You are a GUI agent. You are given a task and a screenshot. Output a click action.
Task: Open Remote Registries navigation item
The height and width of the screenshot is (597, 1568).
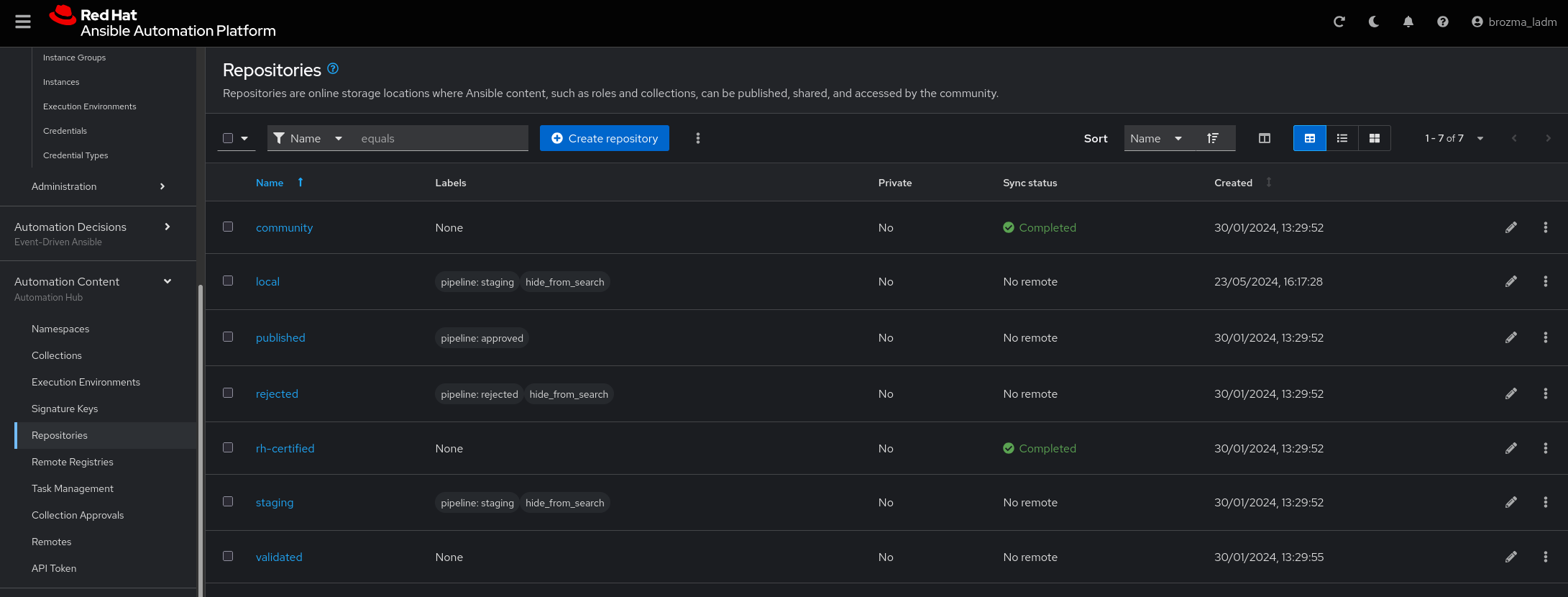click(x=73, y=462)
